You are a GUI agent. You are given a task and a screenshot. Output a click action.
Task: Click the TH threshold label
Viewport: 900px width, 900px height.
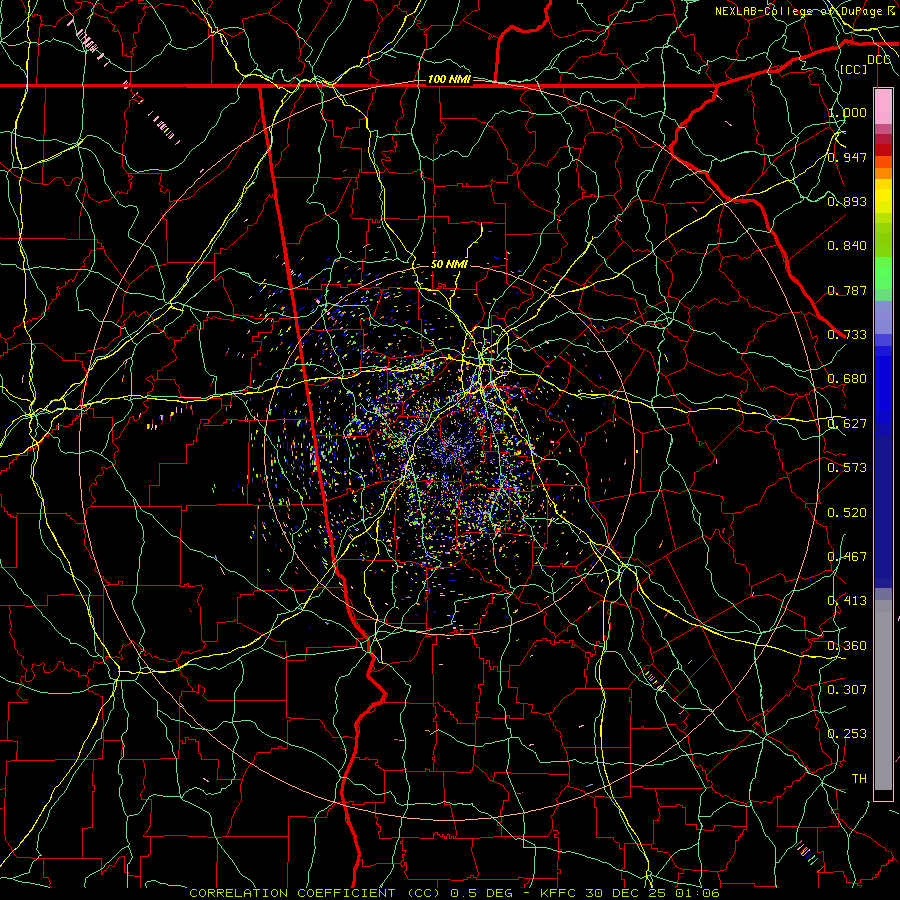859,778
